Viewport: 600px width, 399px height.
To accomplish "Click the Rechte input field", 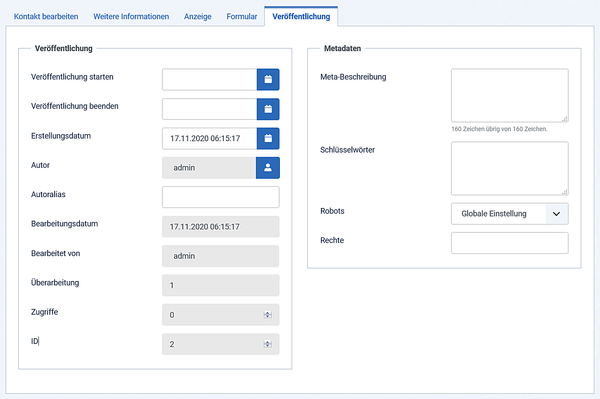I will (510, 243).
